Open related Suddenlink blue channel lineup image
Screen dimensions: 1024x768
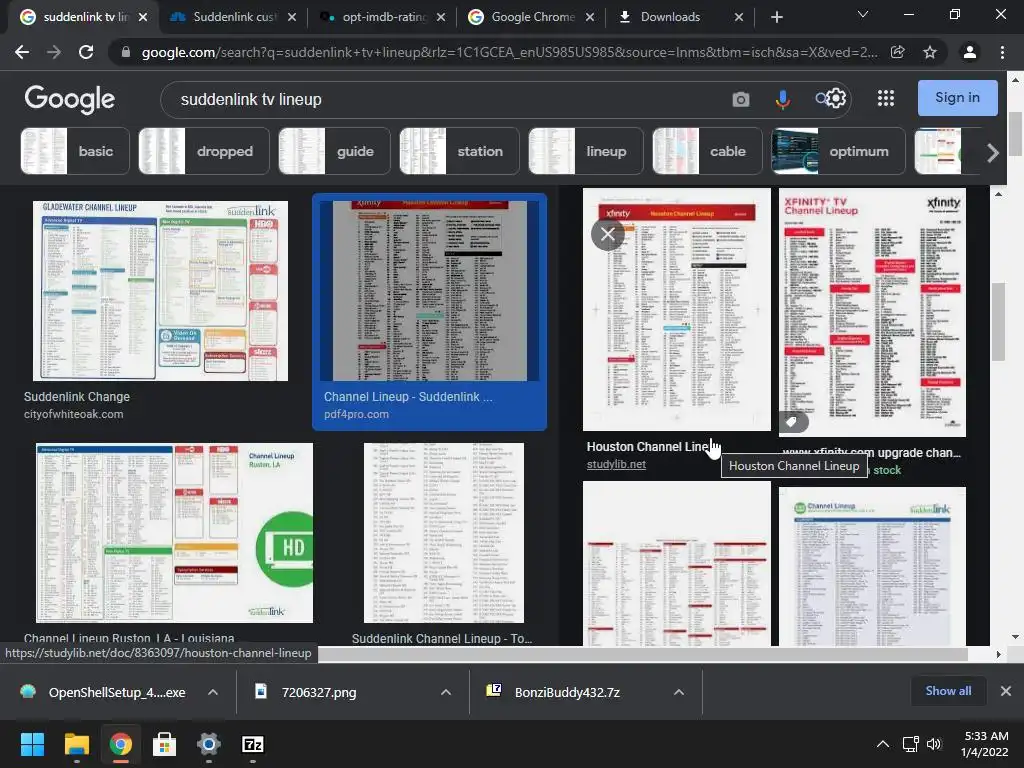point(872,566)
